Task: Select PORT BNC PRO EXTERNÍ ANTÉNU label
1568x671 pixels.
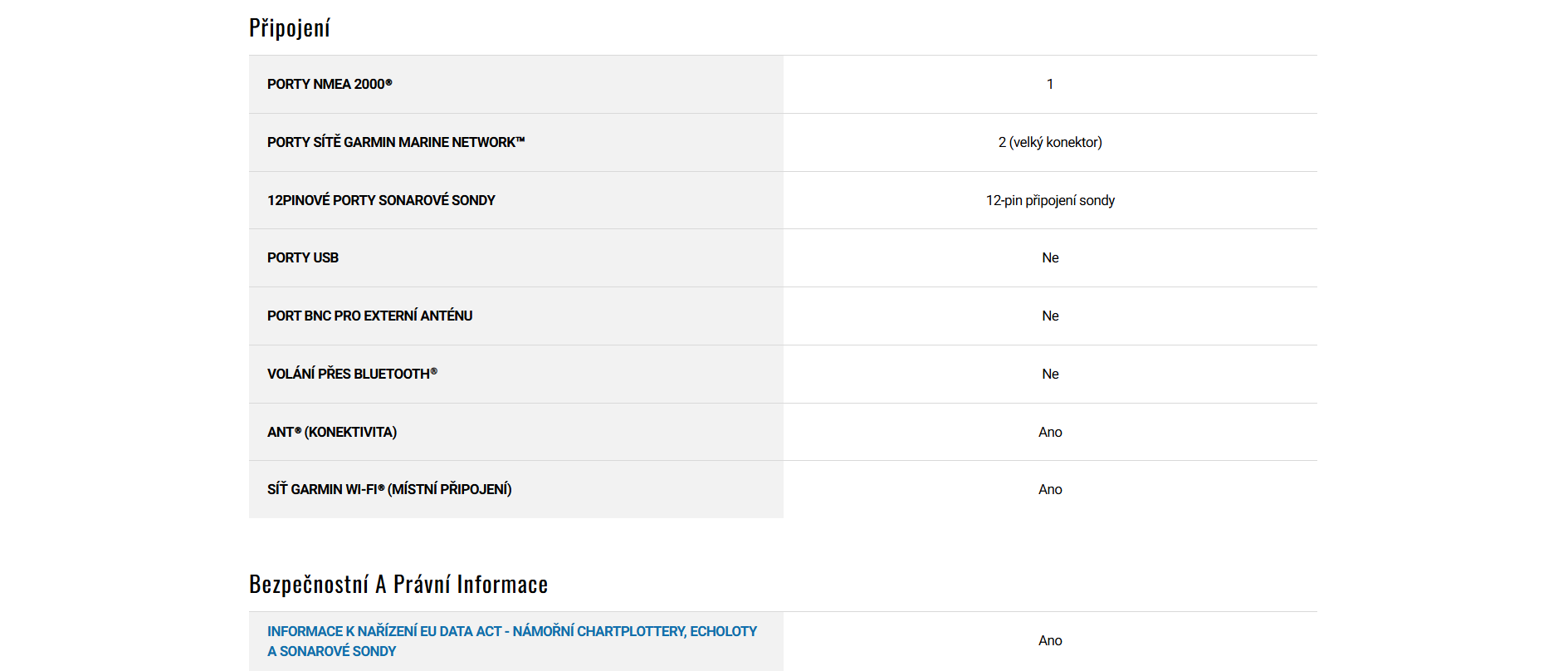Action: [x=369, y=316]
